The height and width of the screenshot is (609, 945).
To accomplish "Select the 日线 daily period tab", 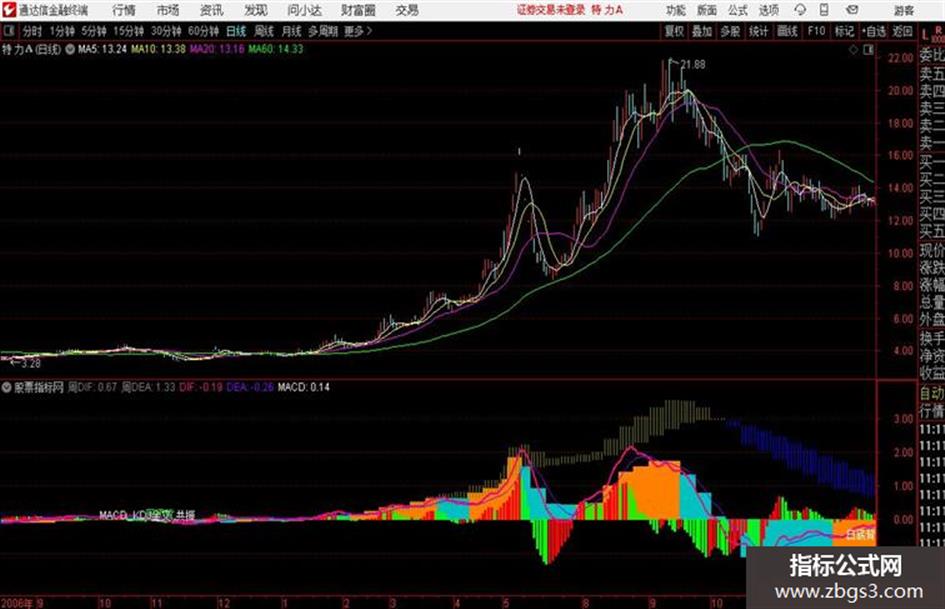I will coord(236,31).
